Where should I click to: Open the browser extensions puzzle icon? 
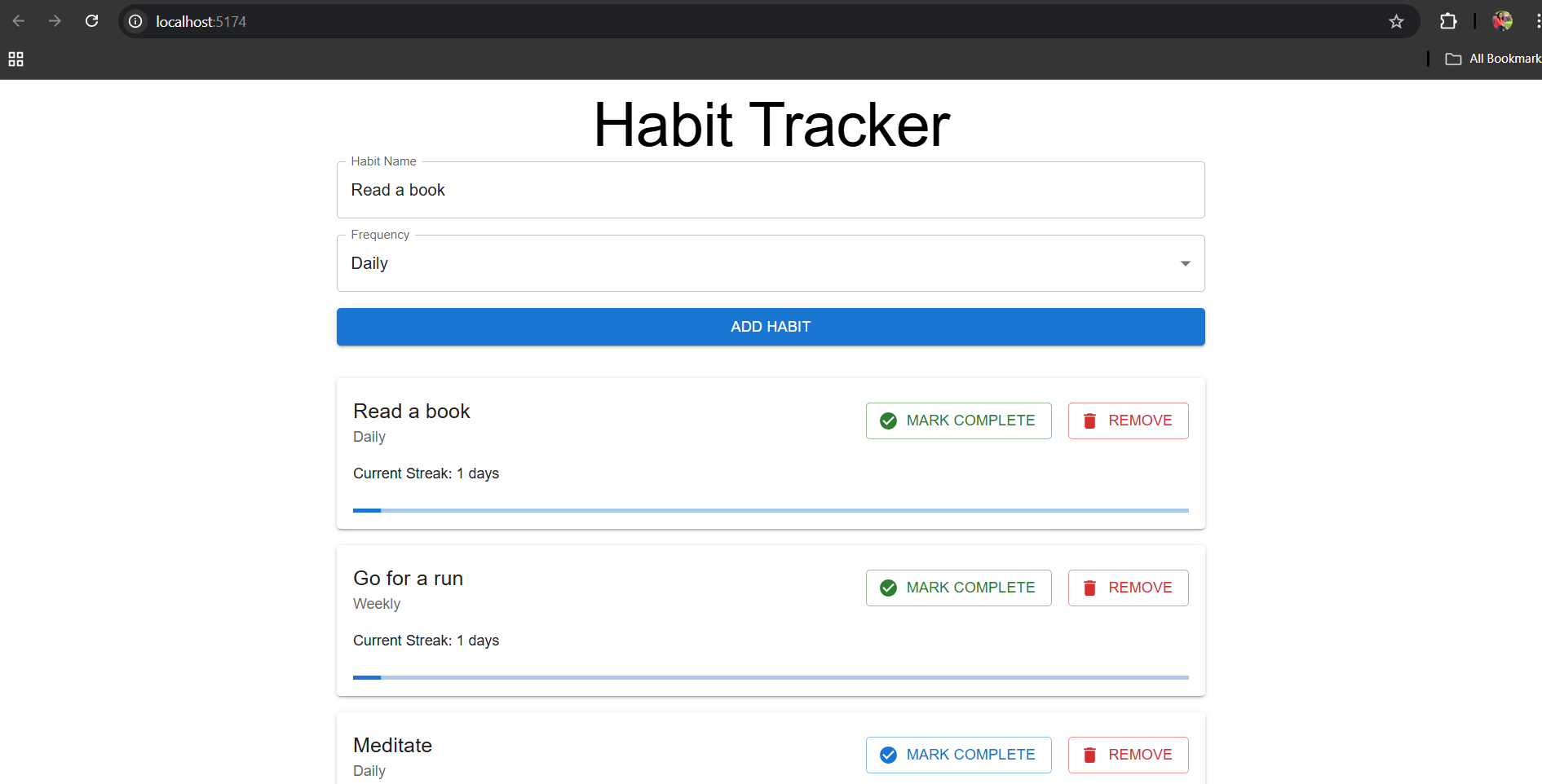point(1448,21)
